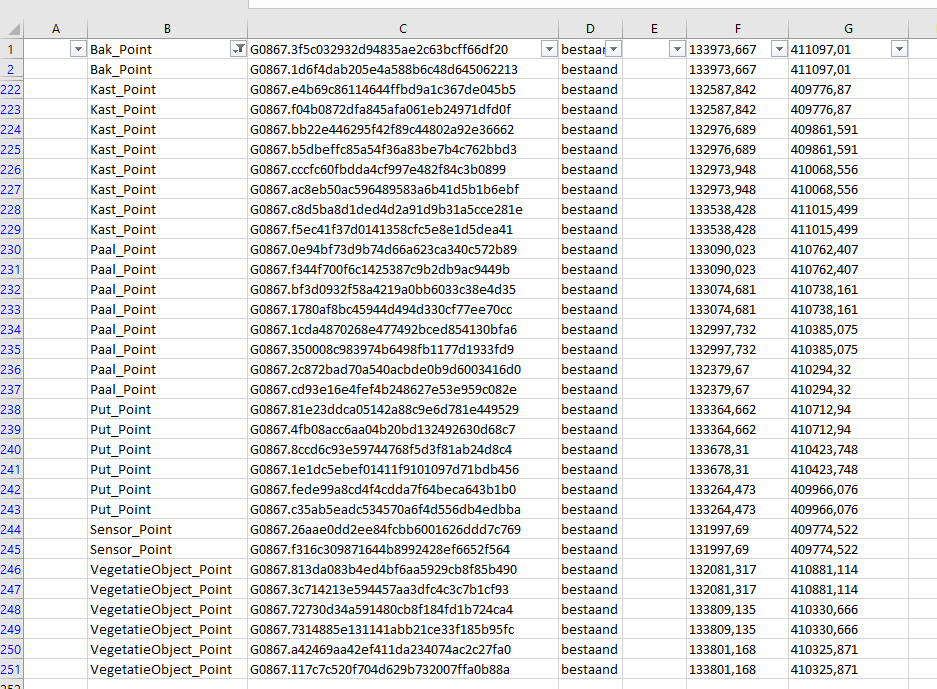Select column G header
937x689 pixels.
click(848, 29)
